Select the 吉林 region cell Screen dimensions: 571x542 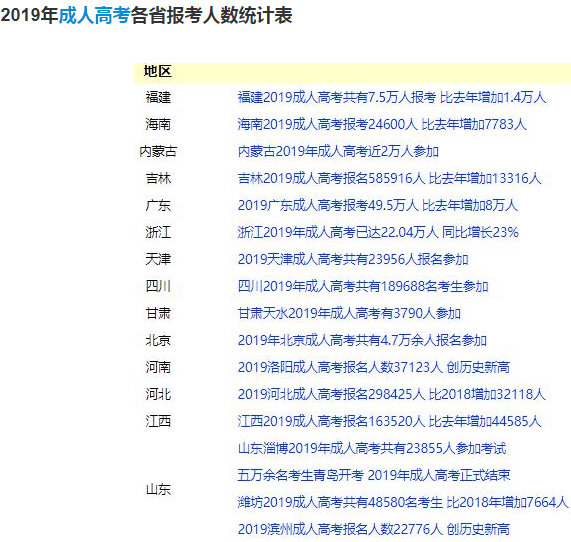pyautogui.click(x=158, y=178)
